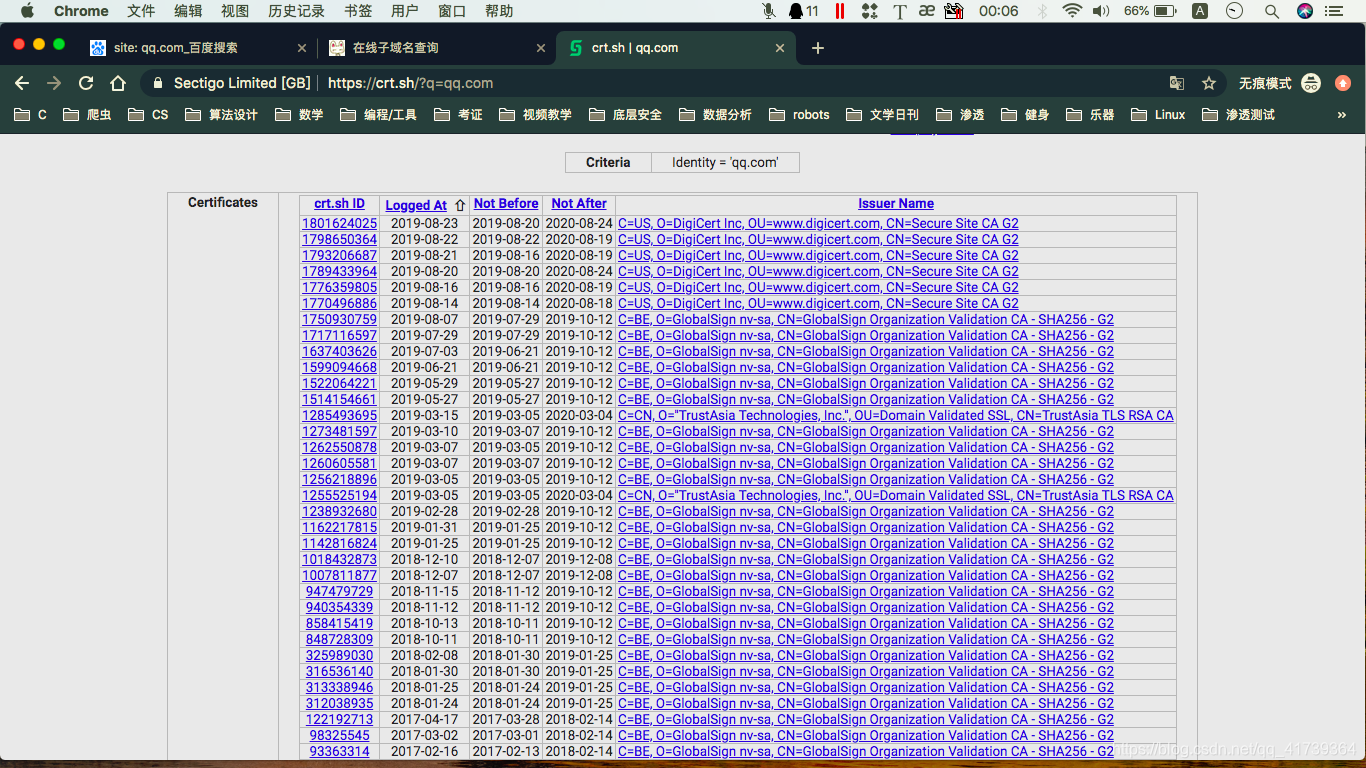Open a new tab with the plus button
1366x768 pixels.
coord(818,48)
